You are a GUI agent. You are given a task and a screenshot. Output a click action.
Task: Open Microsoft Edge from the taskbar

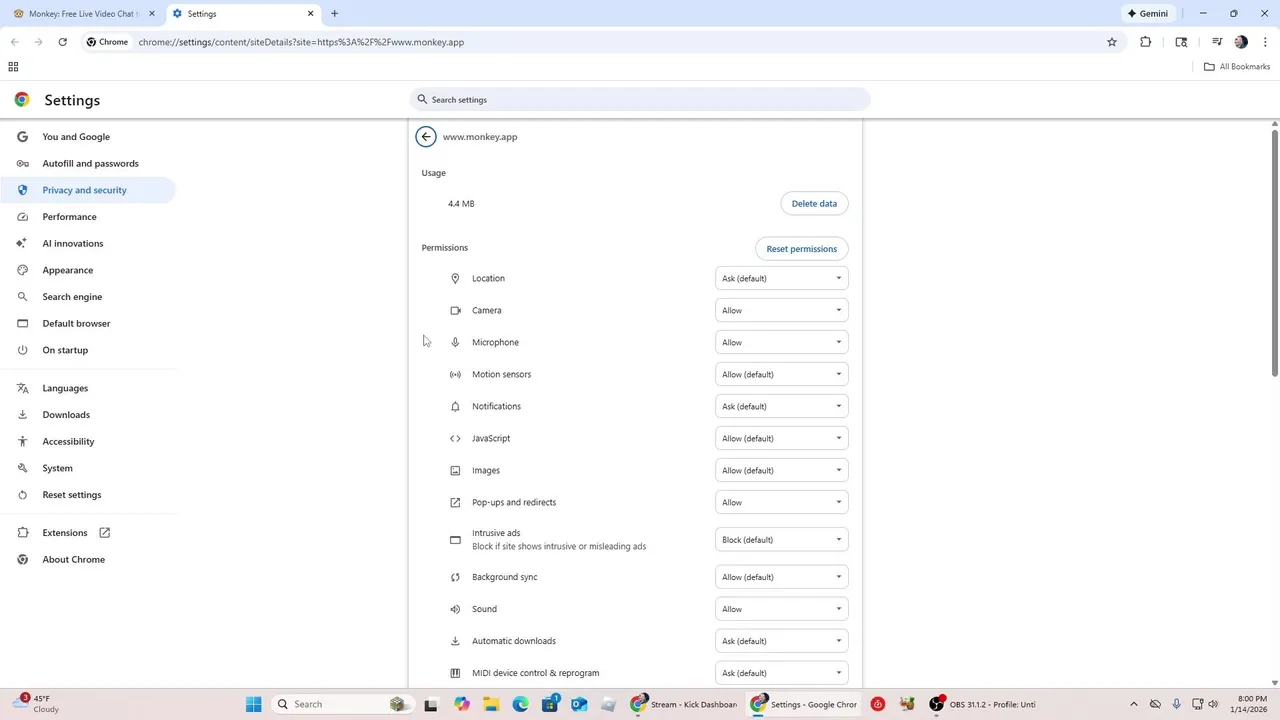(520, 704)
